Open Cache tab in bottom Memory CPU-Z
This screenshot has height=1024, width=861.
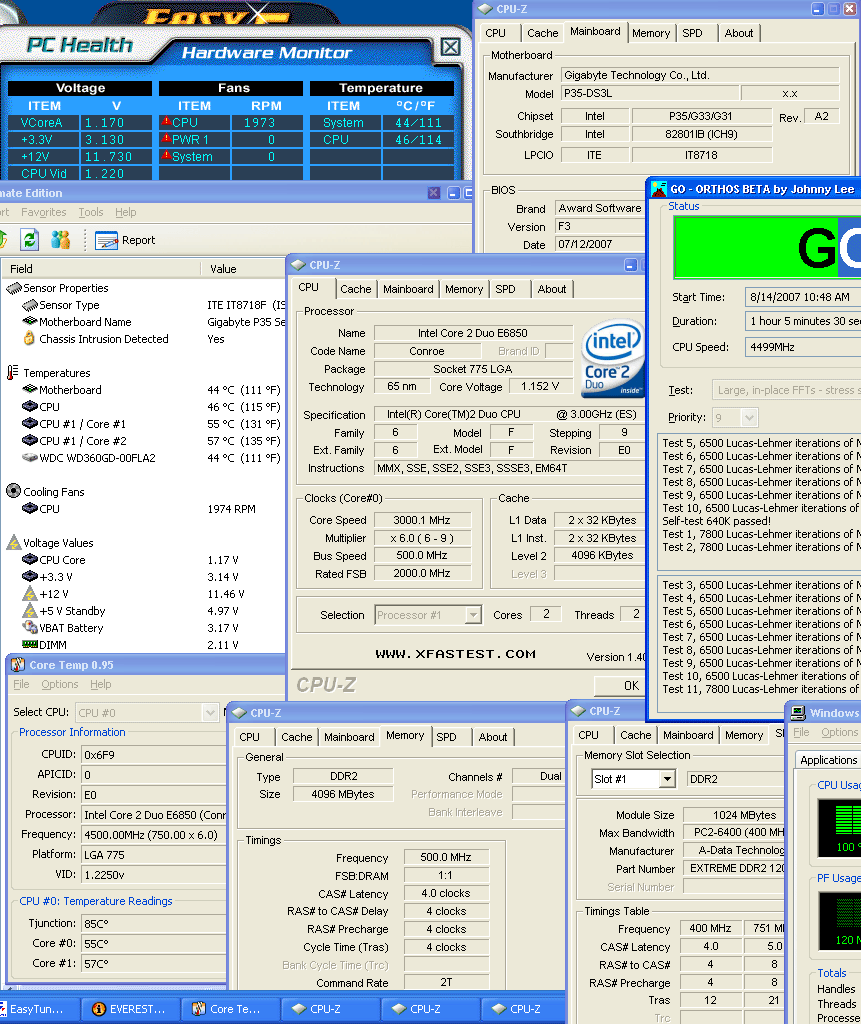(x=297, y=737)
